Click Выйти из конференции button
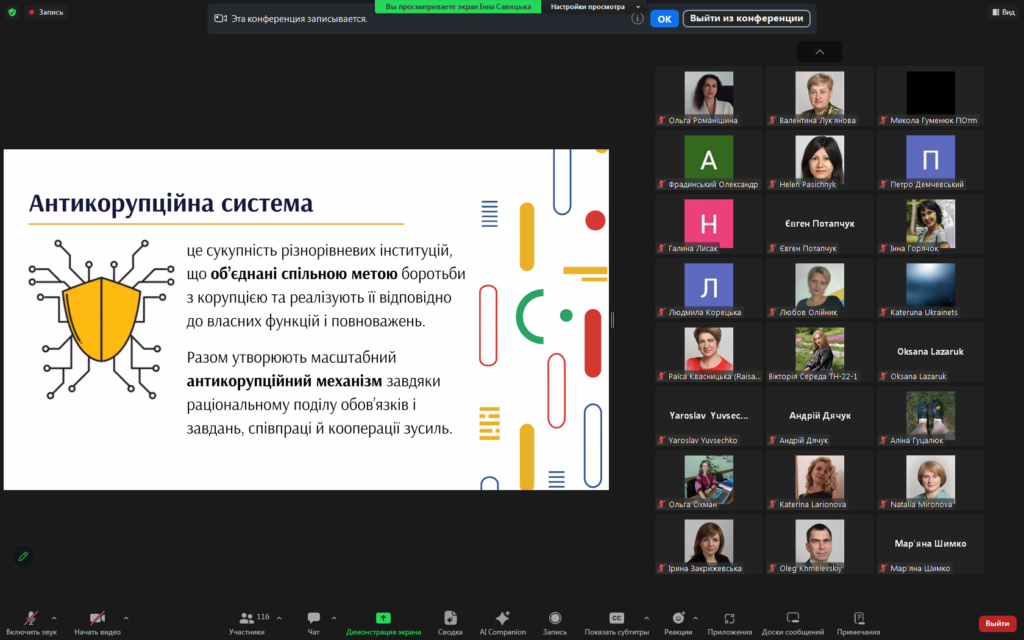Screen dimensions: 1024x640 pyautogui.click(x=746, y=19)
